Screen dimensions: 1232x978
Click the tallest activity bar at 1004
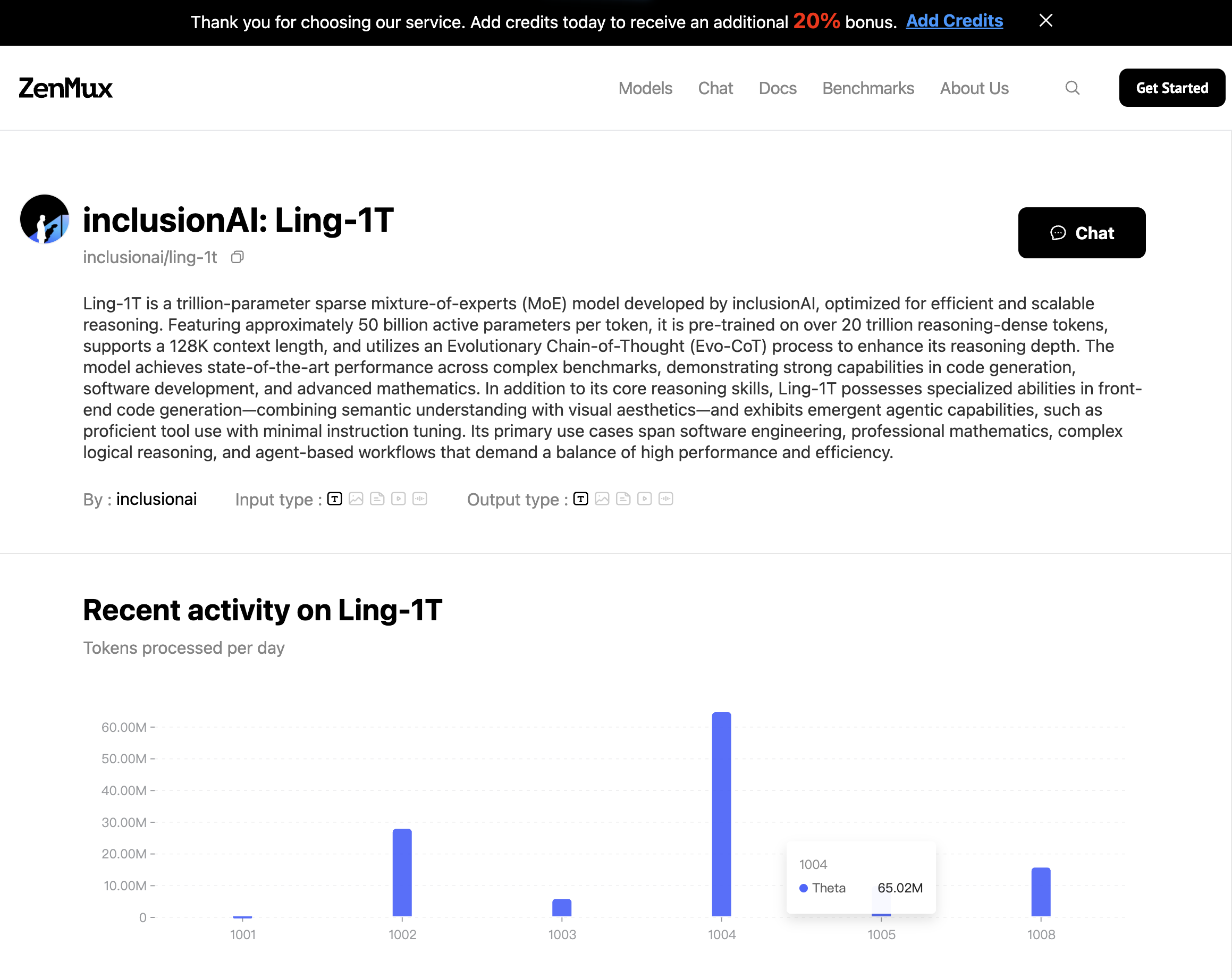pos(721,812)
